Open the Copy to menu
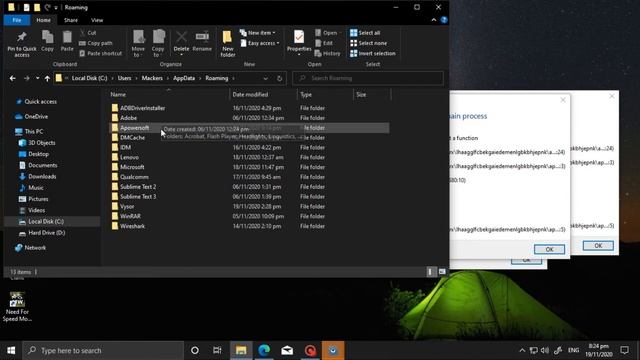 (x=158, y=44)
